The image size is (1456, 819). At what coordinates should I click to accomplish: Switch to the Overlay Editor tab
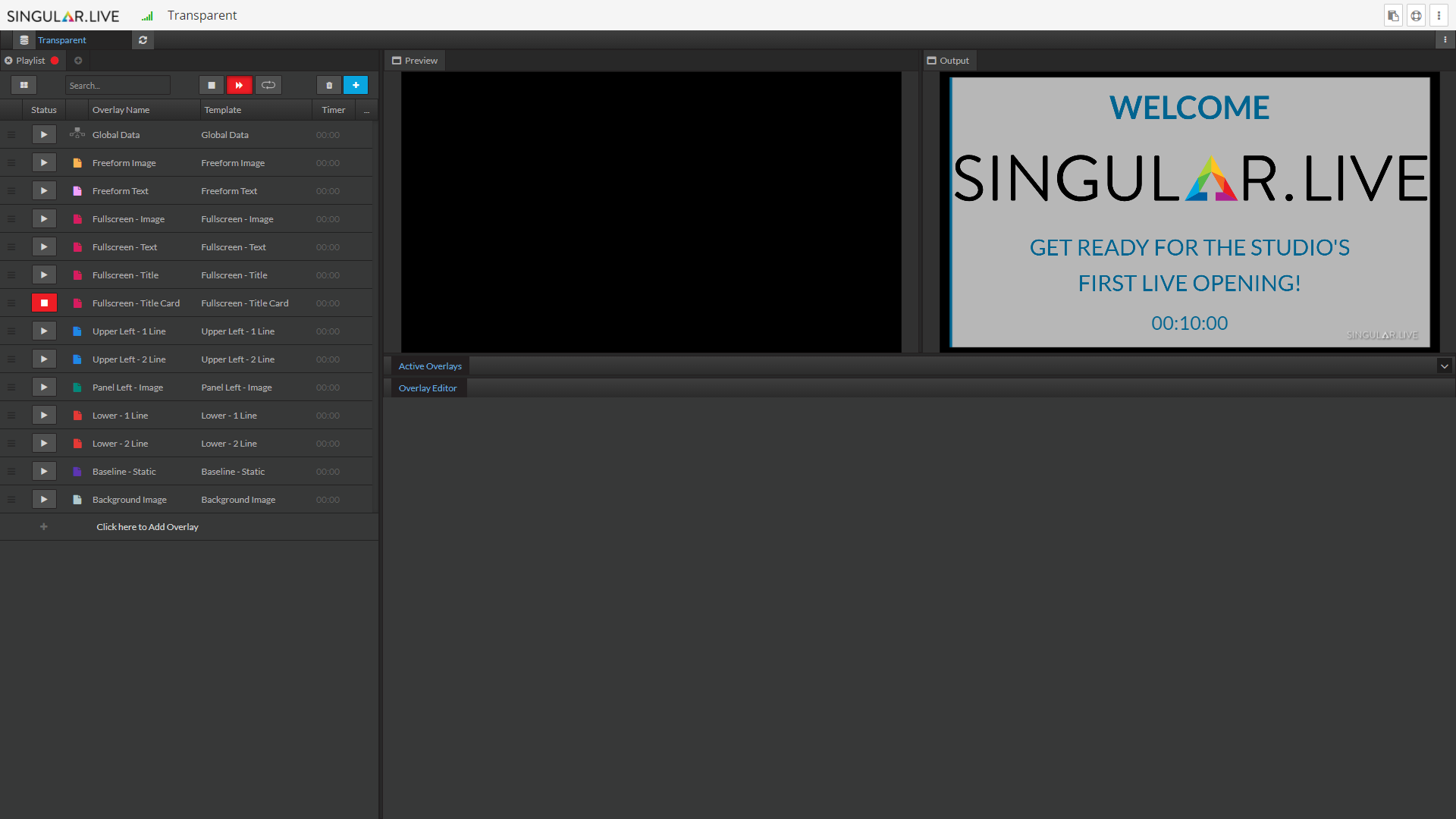point(428,388)
